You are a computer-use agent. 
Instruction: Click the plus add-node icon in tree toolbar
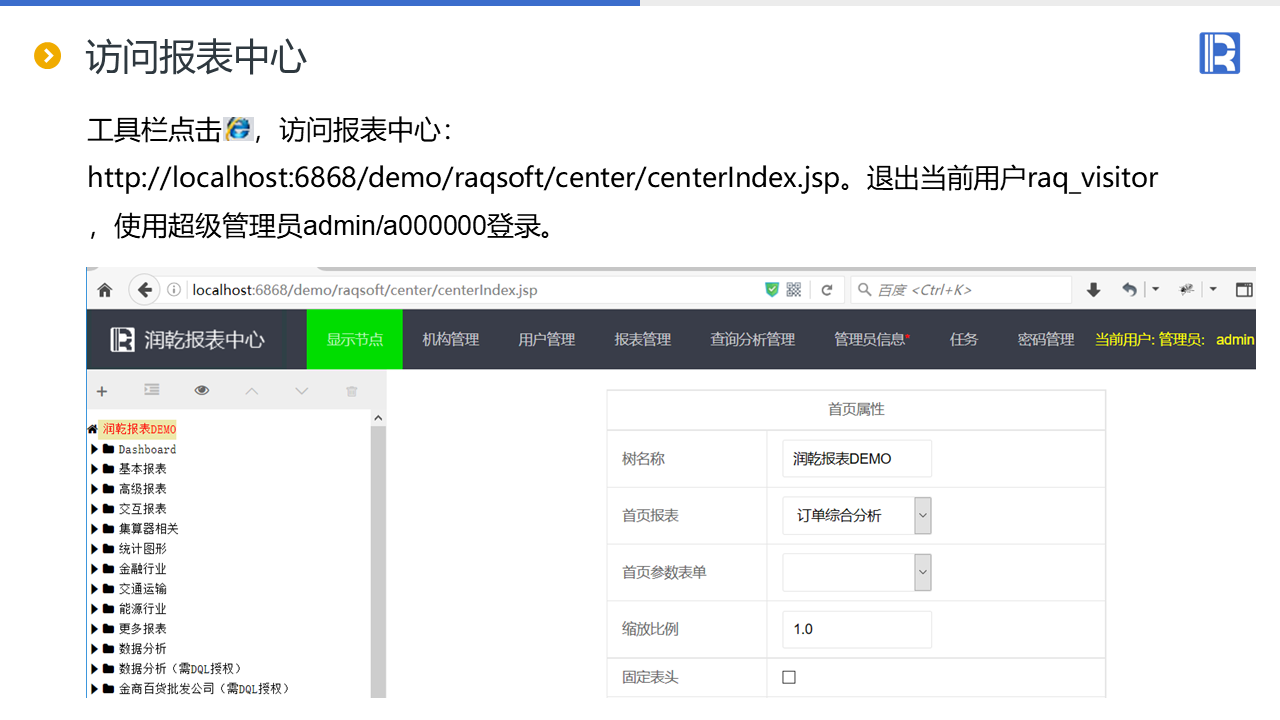[102, 391]
